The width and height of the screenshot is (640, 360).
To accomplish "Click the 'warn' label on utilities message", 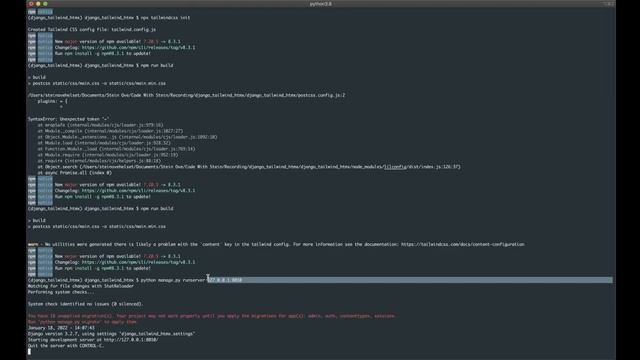I will (33, 244).
